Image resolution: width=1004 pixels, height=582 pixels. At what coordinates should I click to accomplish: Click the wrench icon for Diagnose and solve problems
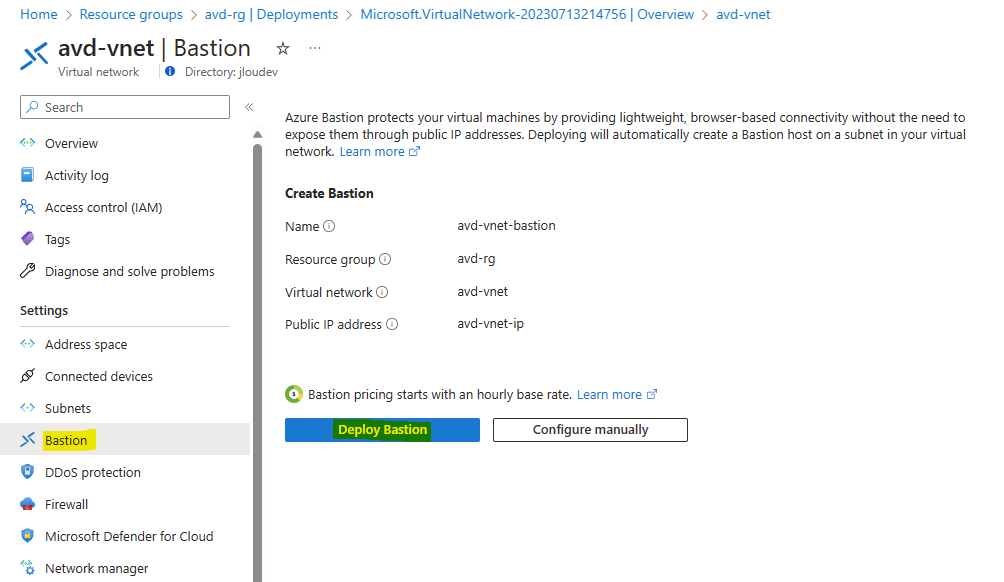point(28,271)
